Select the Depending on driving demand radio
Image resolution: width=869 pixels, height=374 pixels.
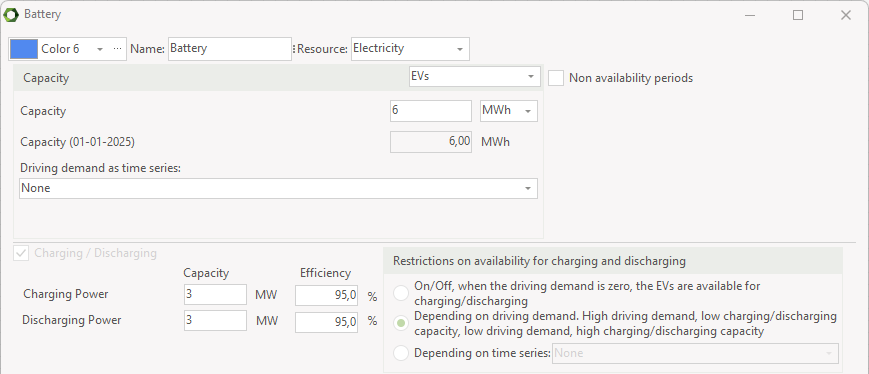coord(401,324)
